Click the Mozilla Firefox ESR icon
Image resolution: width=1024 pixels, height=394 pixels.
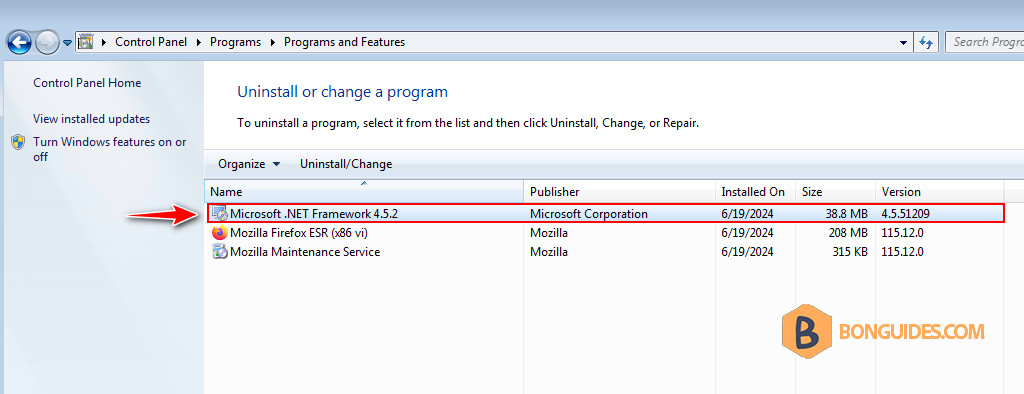click(220, 233)
